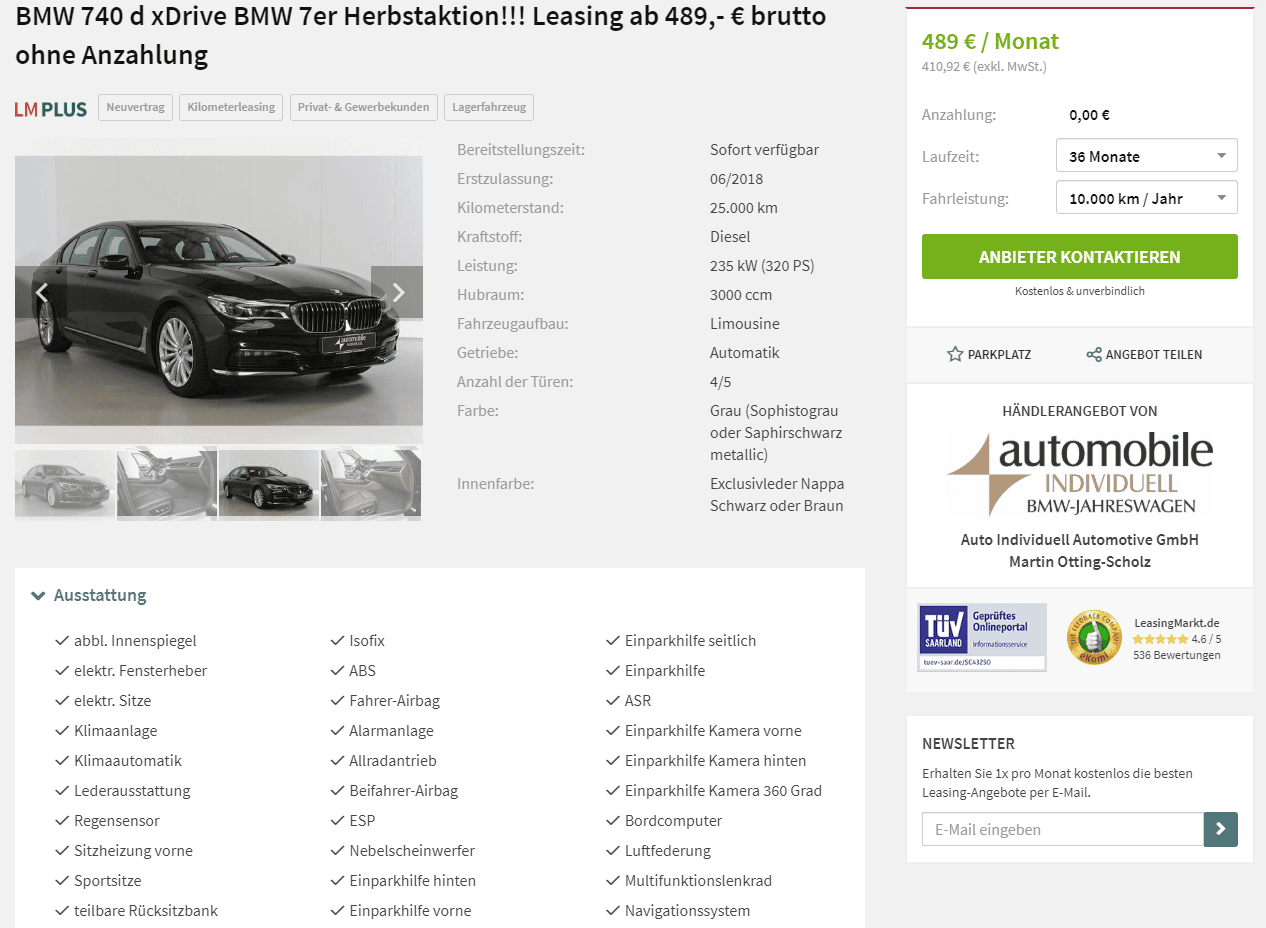
Task: Click the Neuvertrag tag
Action: click(135, 107)
